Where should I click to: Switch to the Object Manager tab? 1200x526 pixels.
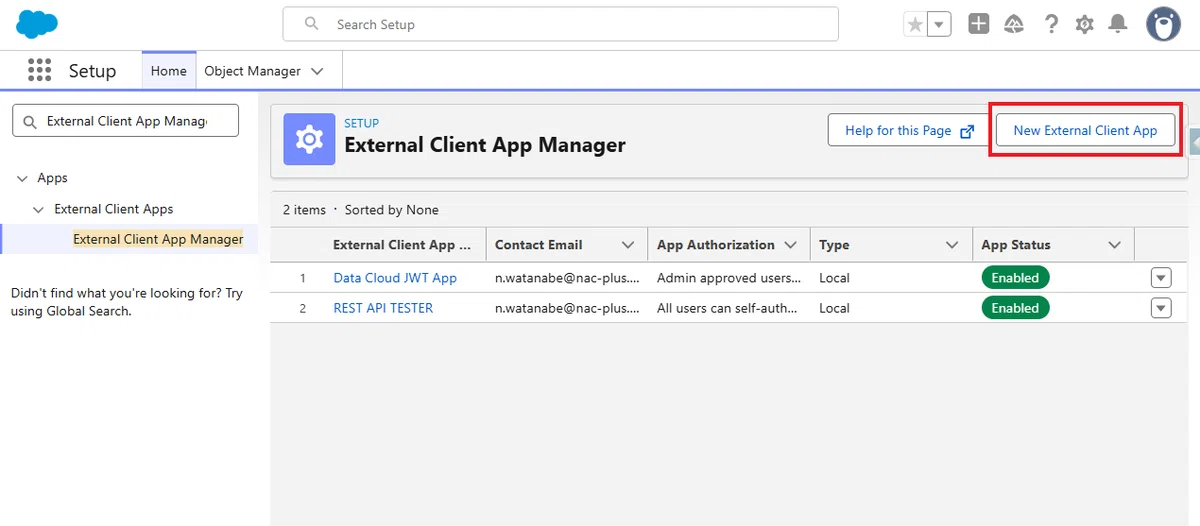pyautogui.click(x=252, y=71)
